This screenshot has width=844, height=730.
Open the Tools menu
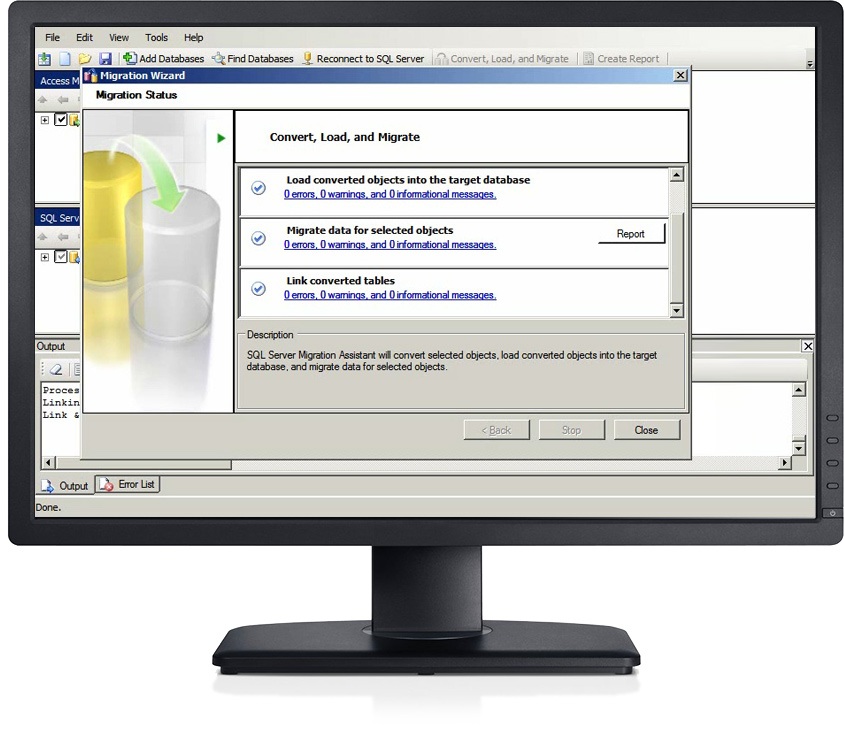[156, 38]
